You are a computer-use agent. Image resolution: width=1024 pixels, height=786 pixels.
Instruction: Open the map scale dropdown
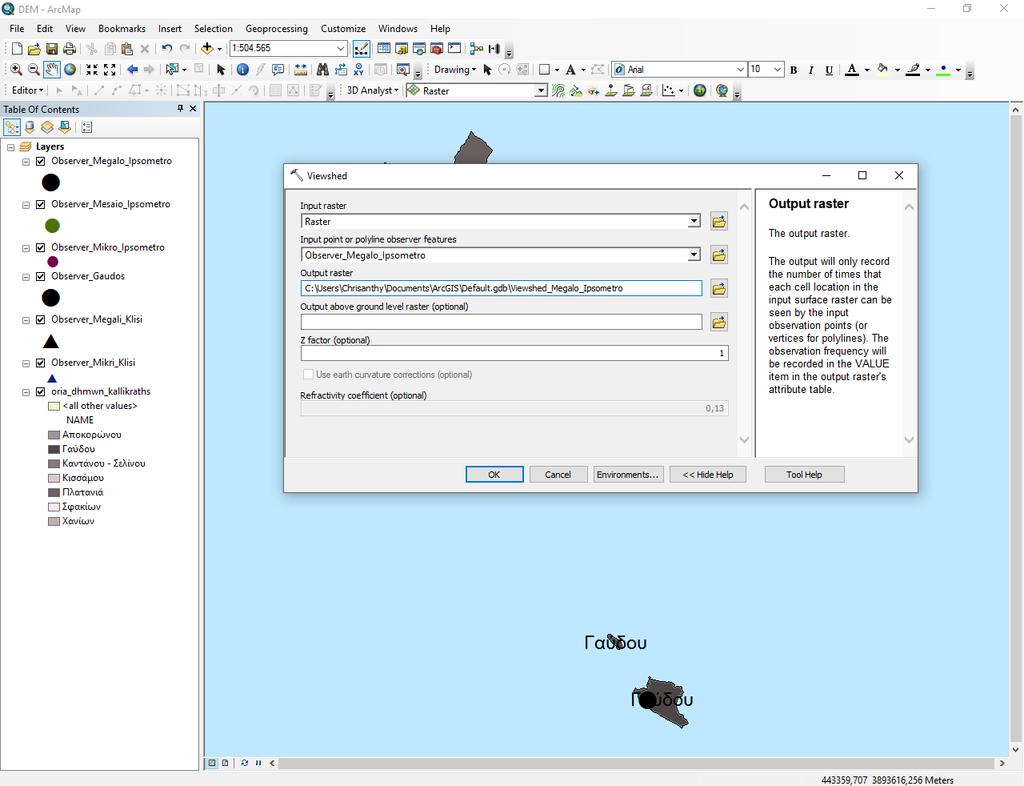(x=340, y=48)
